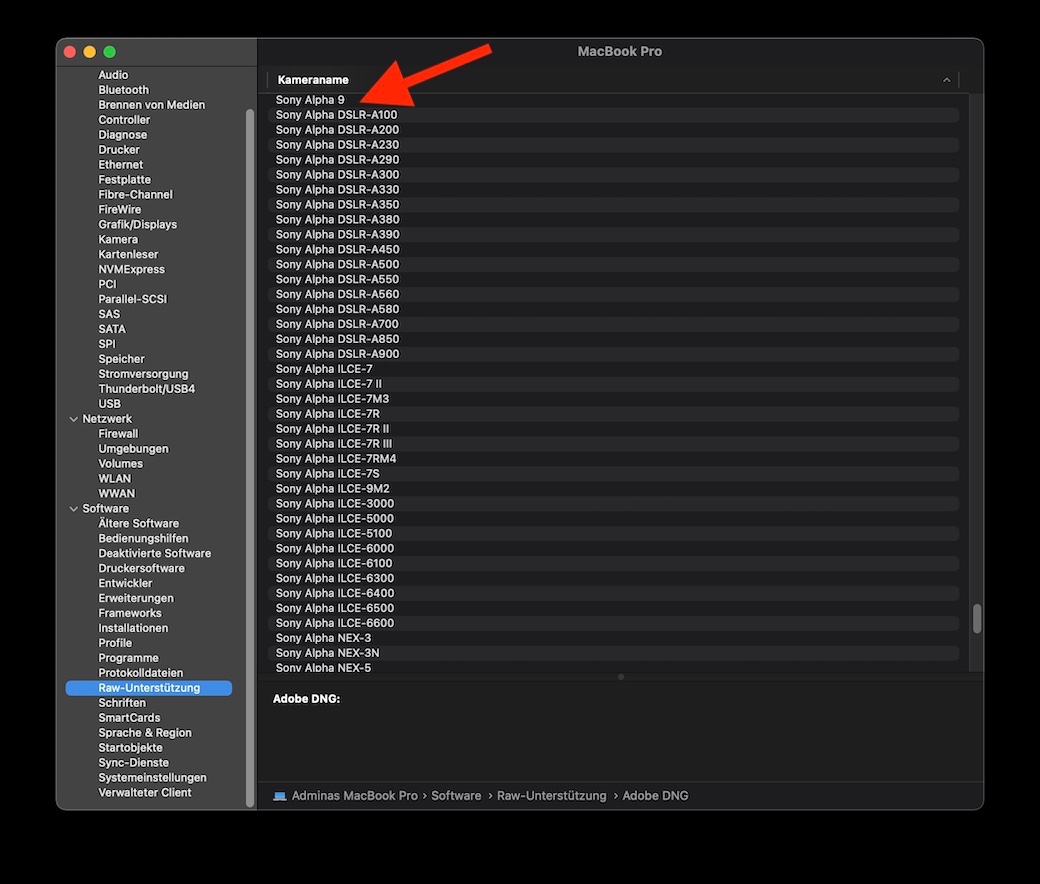Open NVMExpress entry

[x=131, y=269]
